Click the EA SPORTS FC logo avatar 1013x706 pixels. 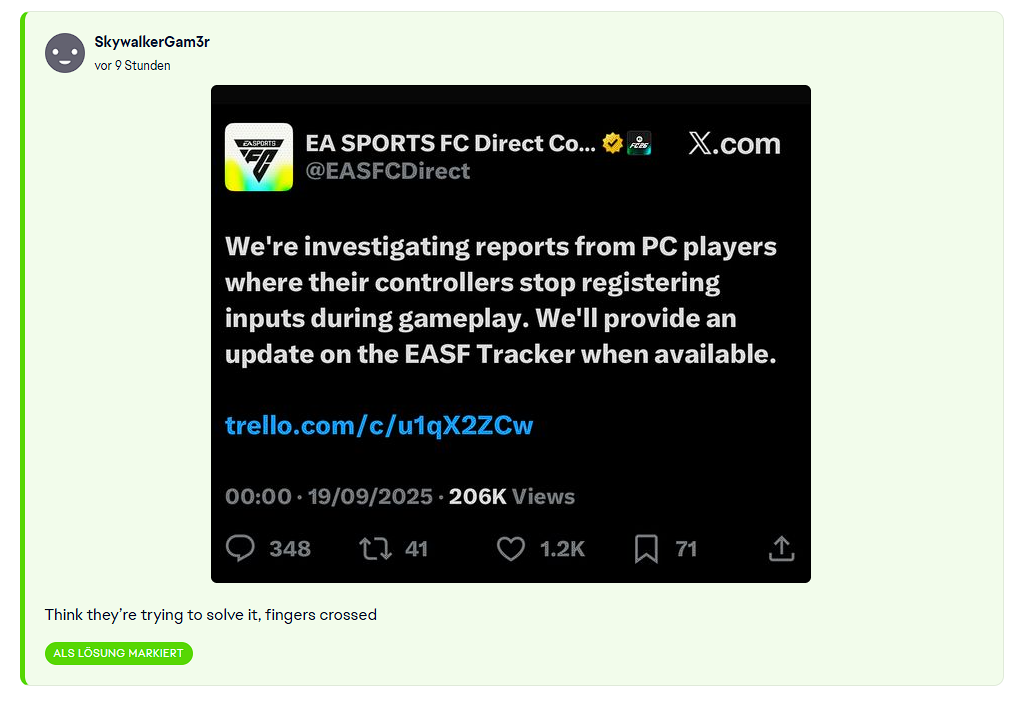click(x=259, y=157)
